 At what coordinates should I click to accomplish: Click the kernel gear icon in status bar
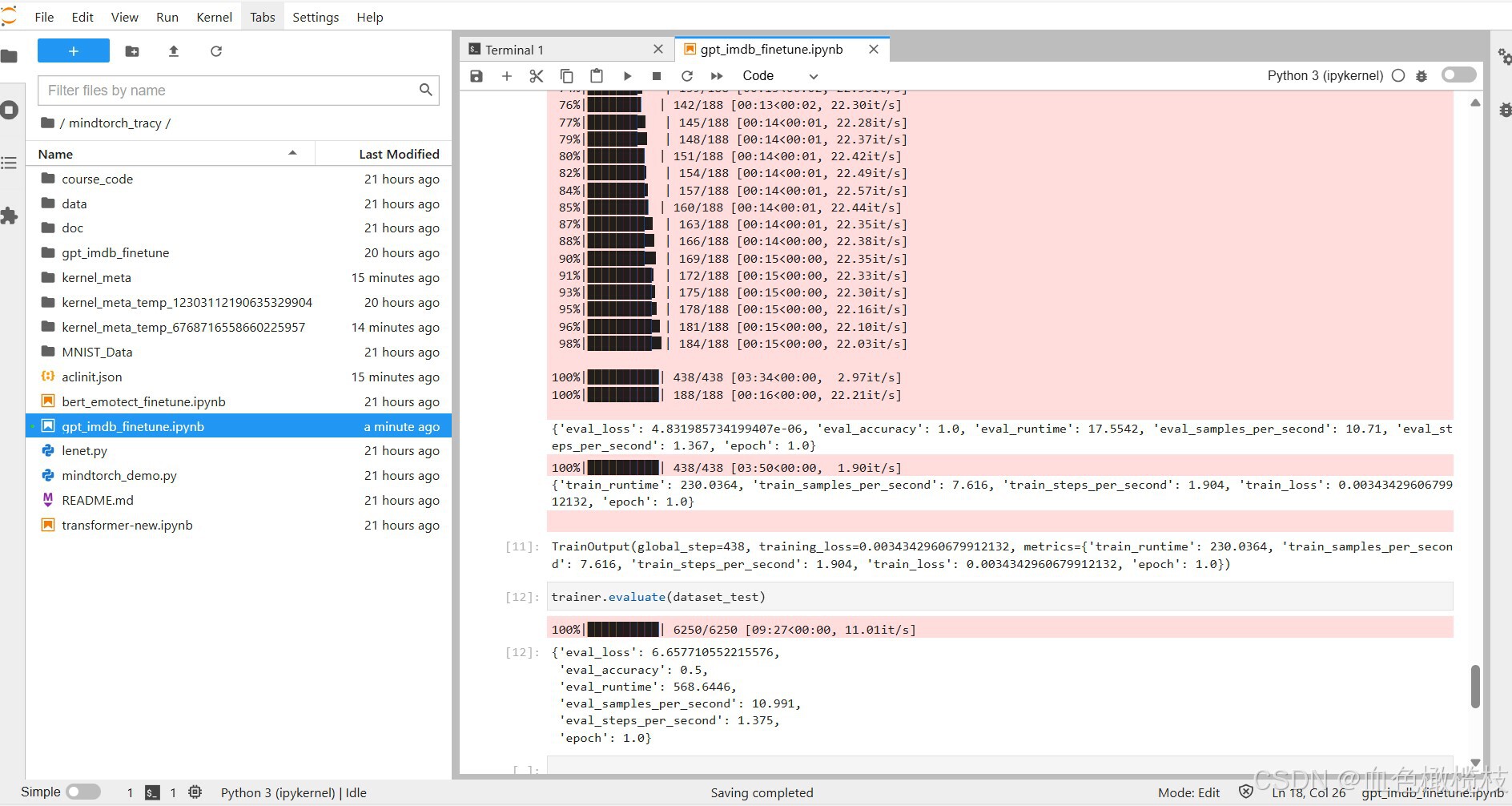[x=195, y=792]
